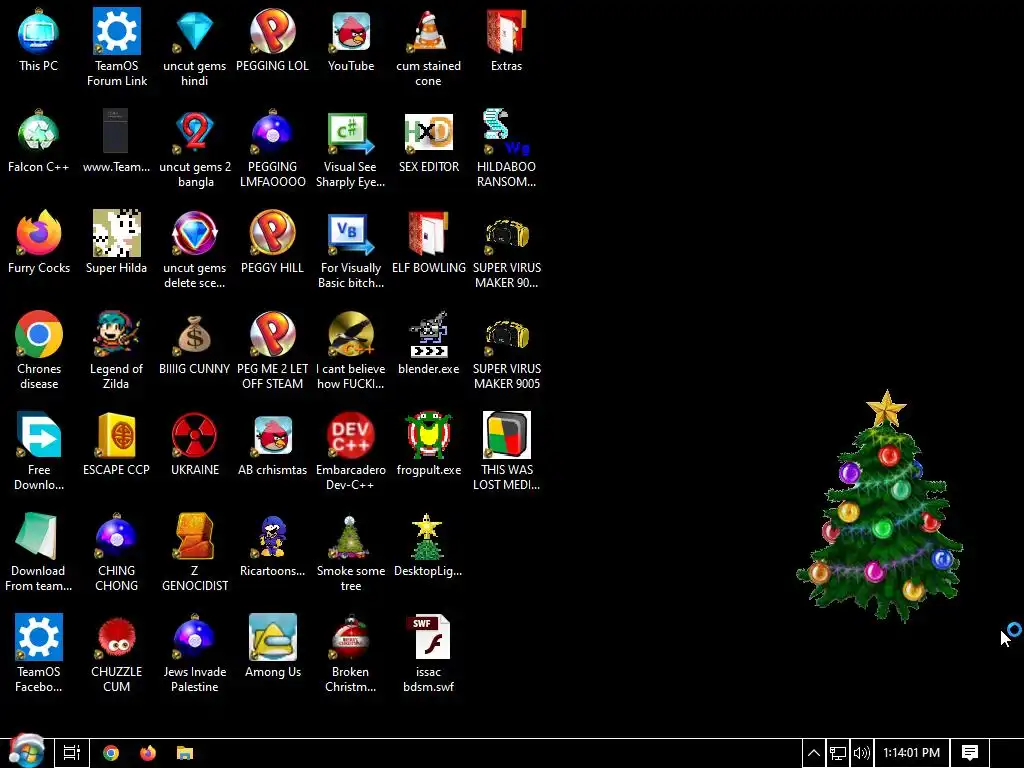Open File Explorer from the taskbar
The image size is (1024, 768).
pos(185,753)
